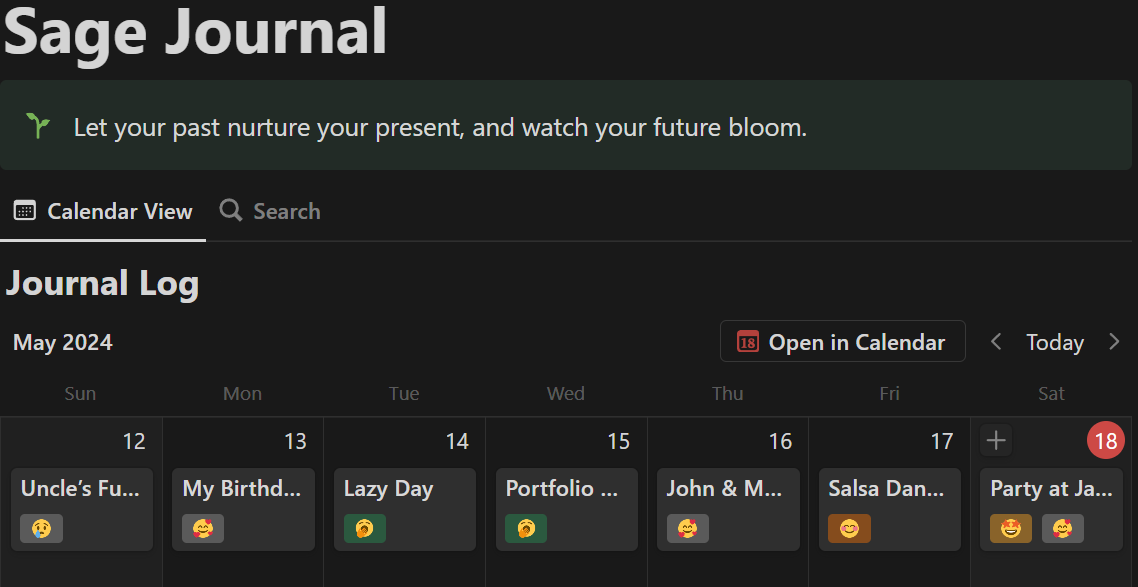
Task: Click the hearts emoji tag on My Birthday entry
Action: click(203, 528)
